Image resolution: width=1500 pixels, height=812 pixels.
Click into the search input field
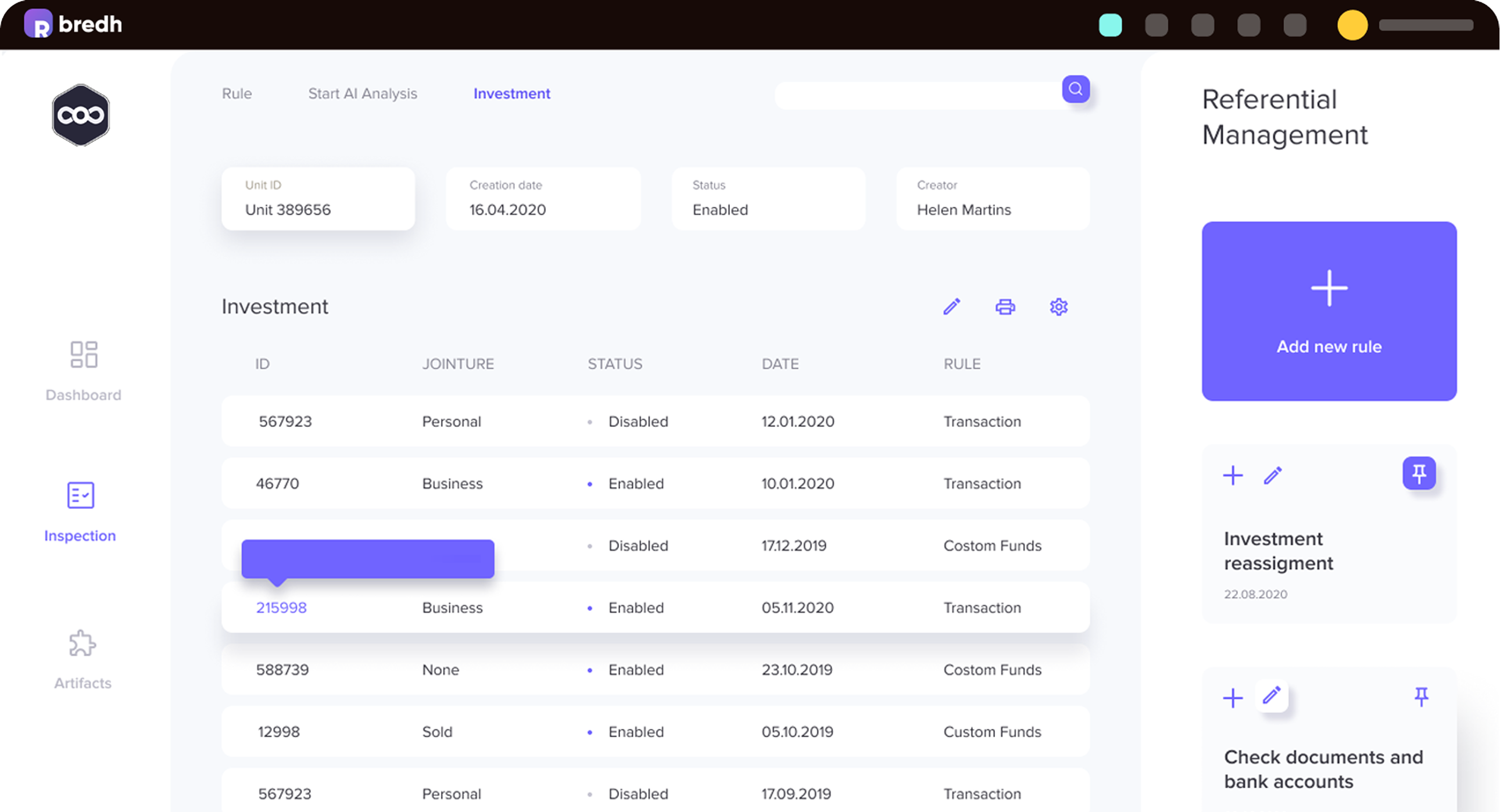917,95
